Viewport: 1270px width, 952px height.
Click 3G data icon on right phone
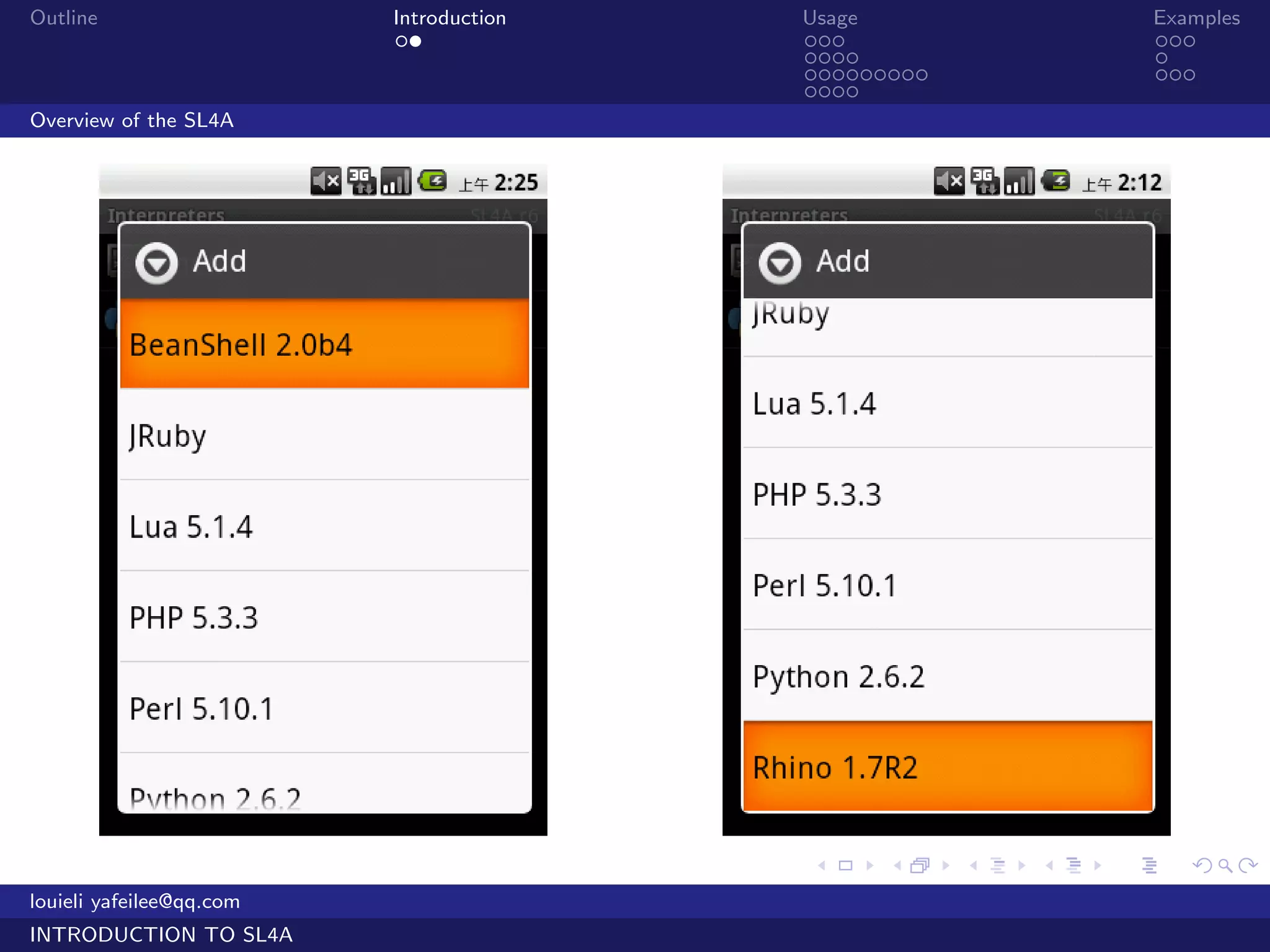tap(984, 182)
